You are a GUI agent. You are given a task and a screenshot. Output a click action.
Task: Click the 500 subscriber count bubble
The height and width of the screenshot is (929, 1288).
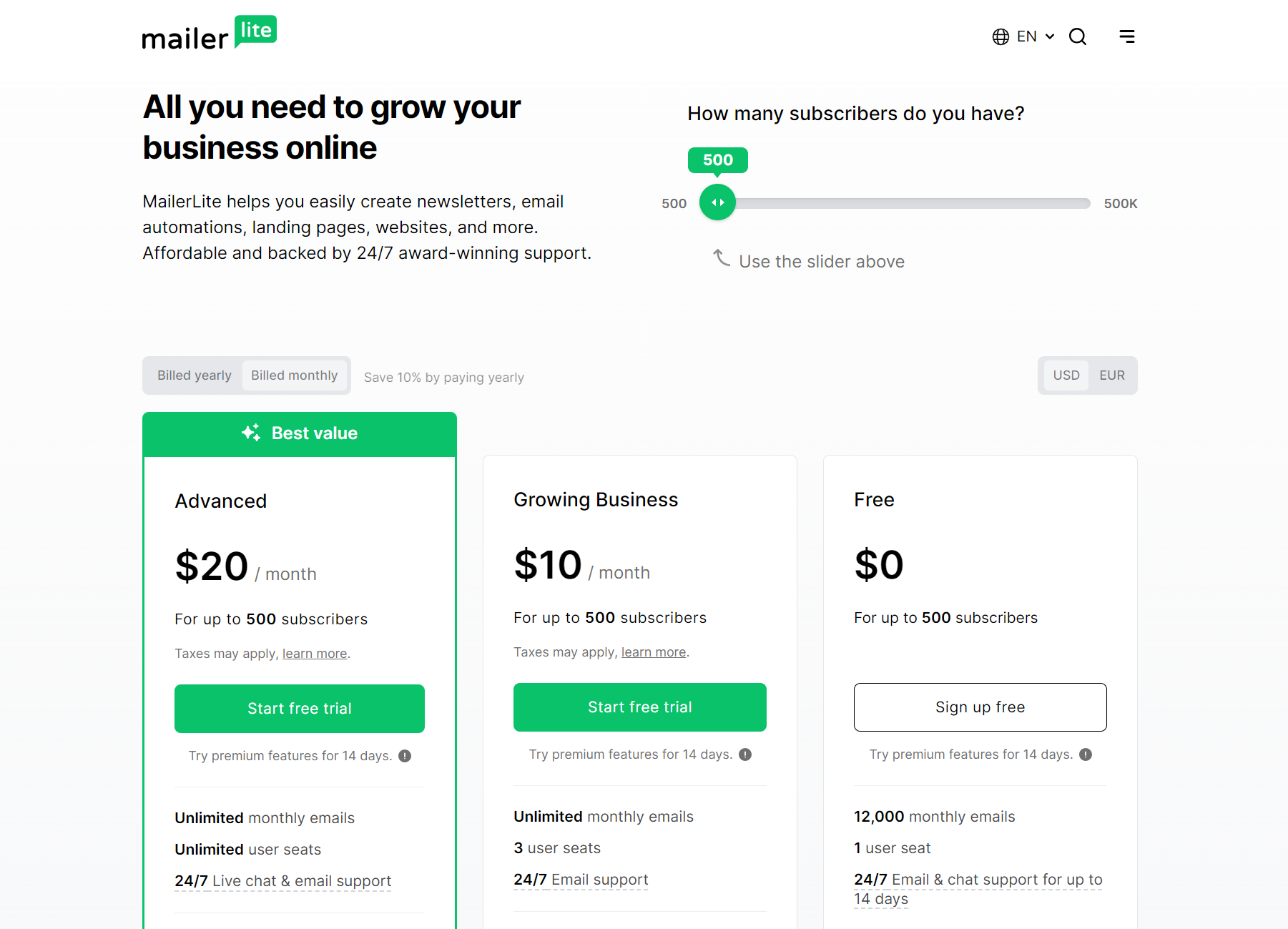[717, 160]
